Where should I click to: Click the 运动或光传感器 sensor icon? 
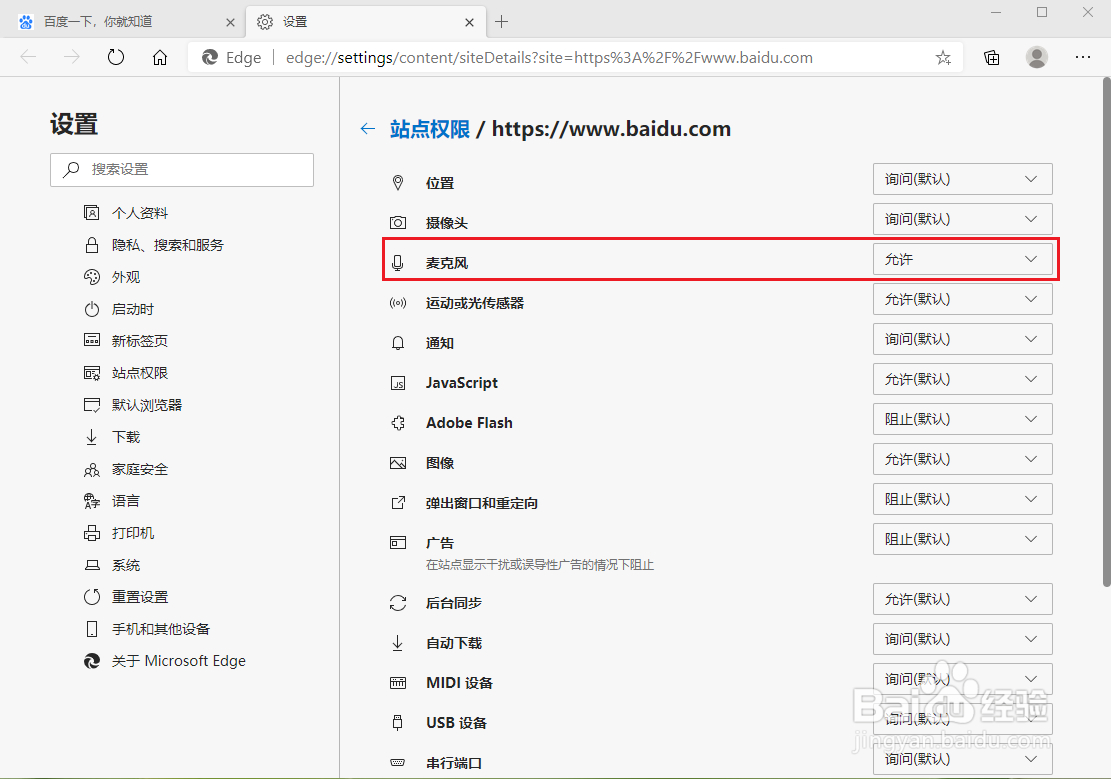(398, 303)
